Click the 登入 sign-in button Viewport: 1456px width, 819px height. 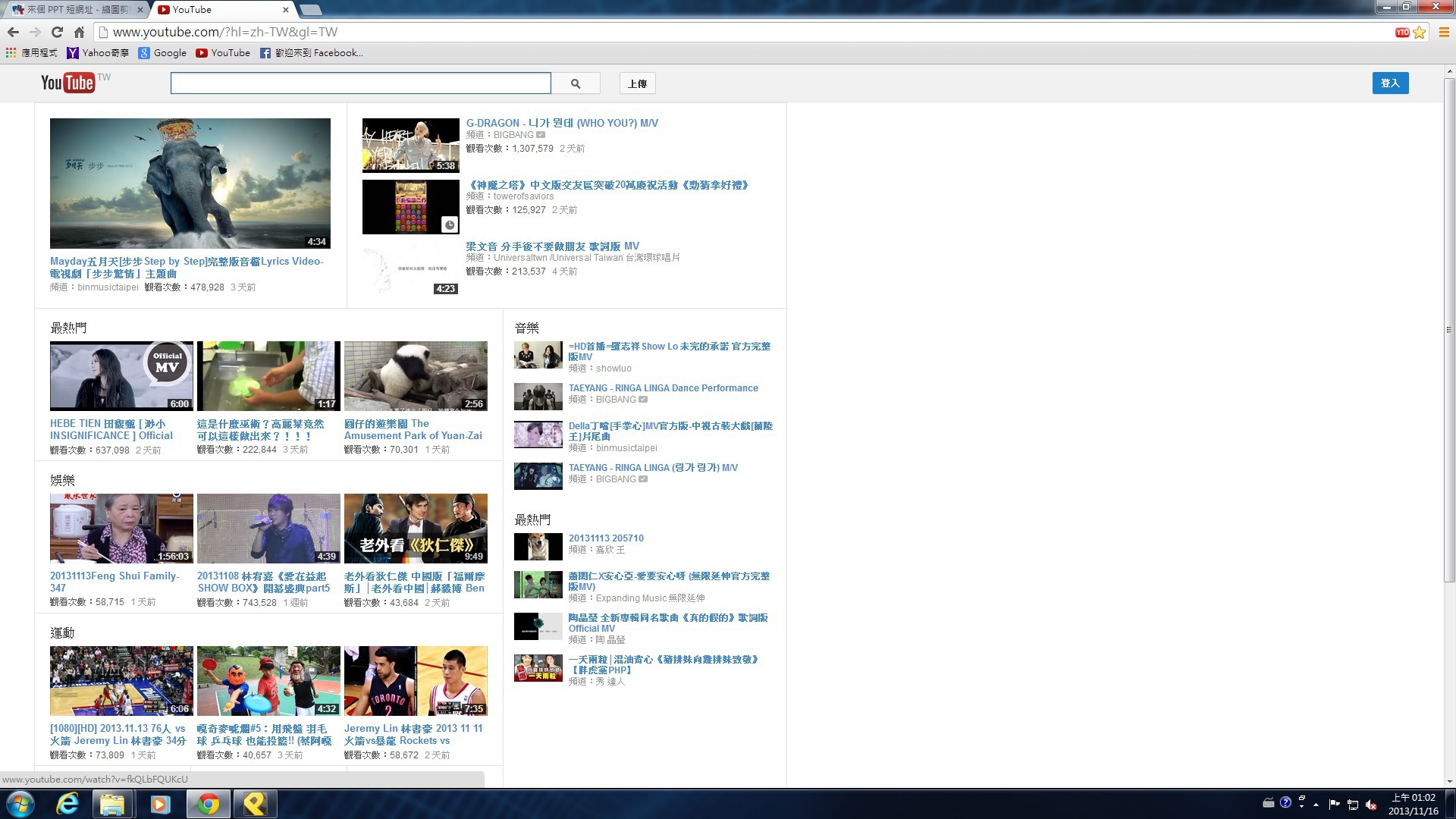pos(1390,83)
